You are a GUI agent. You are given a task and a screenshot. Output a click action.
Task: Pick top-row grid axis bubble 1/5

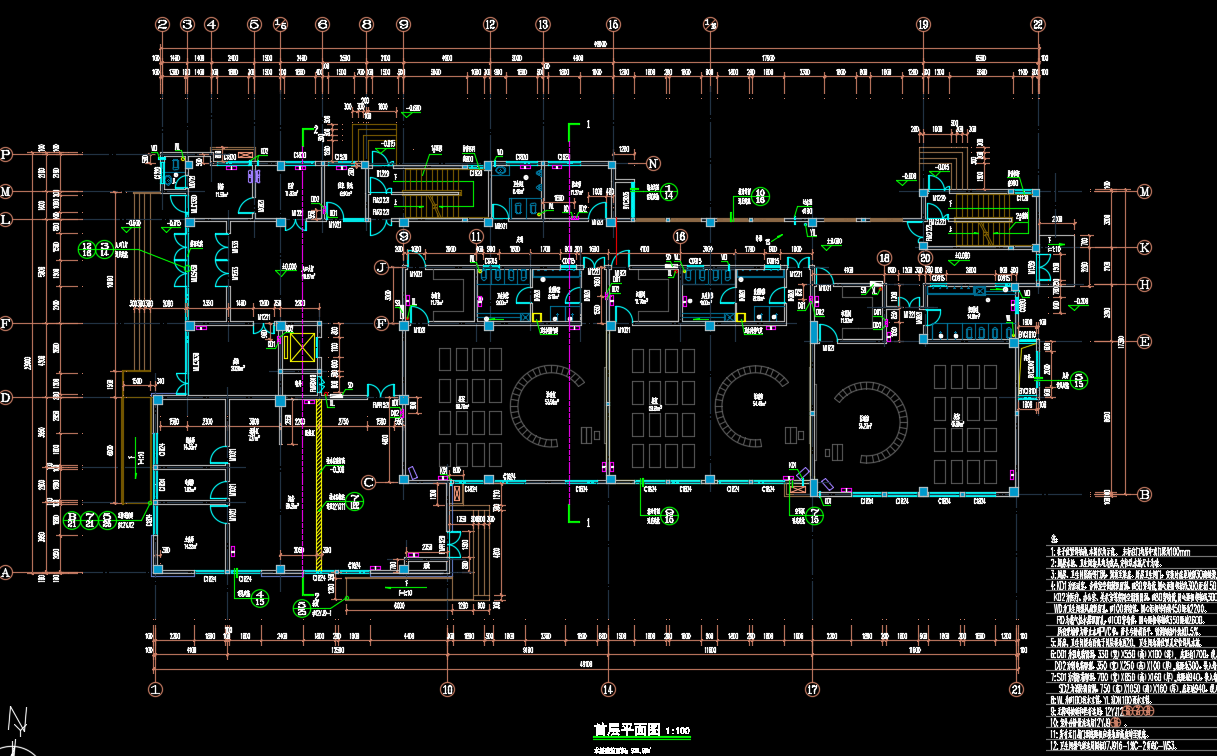(x=280, y=24)
